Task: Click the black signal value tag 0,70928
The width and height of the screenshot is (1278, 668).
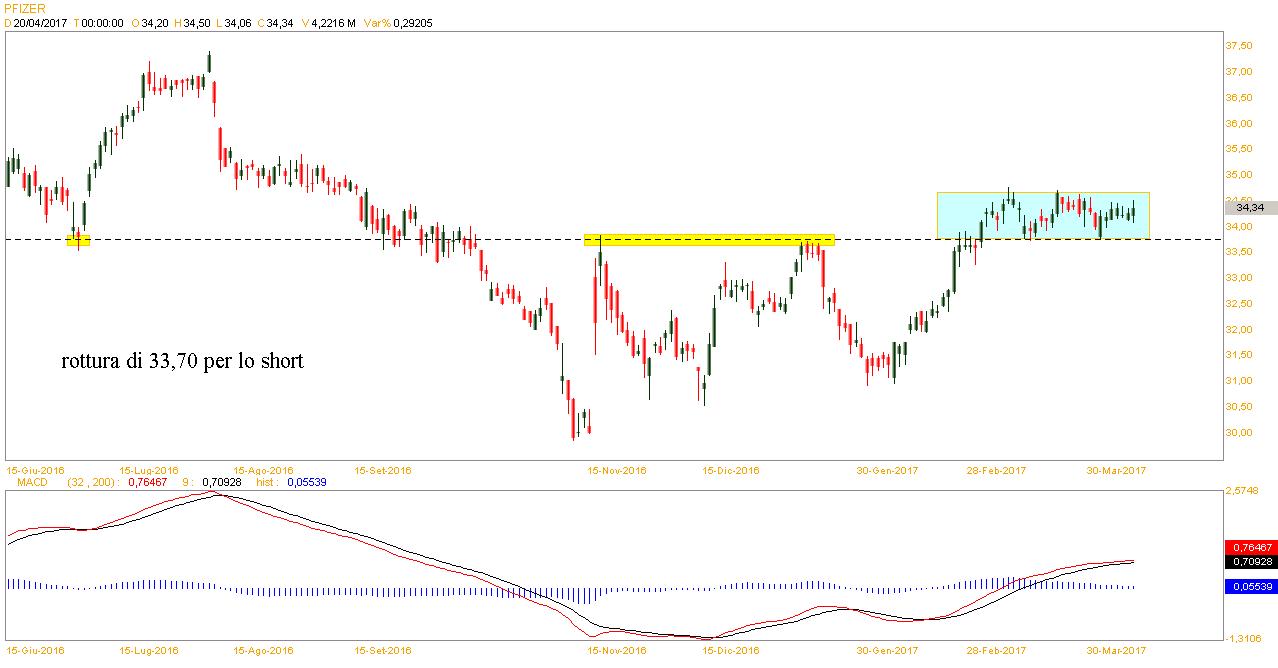Action: [x=1249, y=562]
